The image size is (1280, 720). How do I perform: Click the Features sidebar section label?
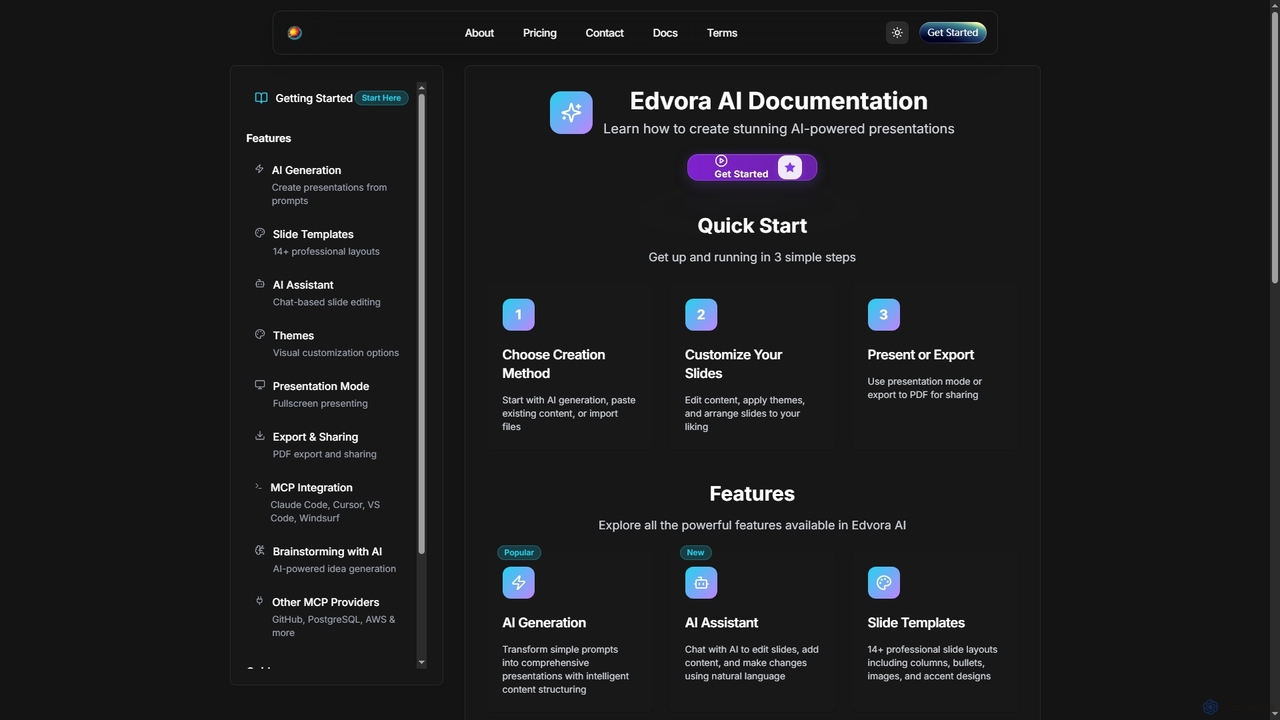pyautogui.click(x=269, y=138)
